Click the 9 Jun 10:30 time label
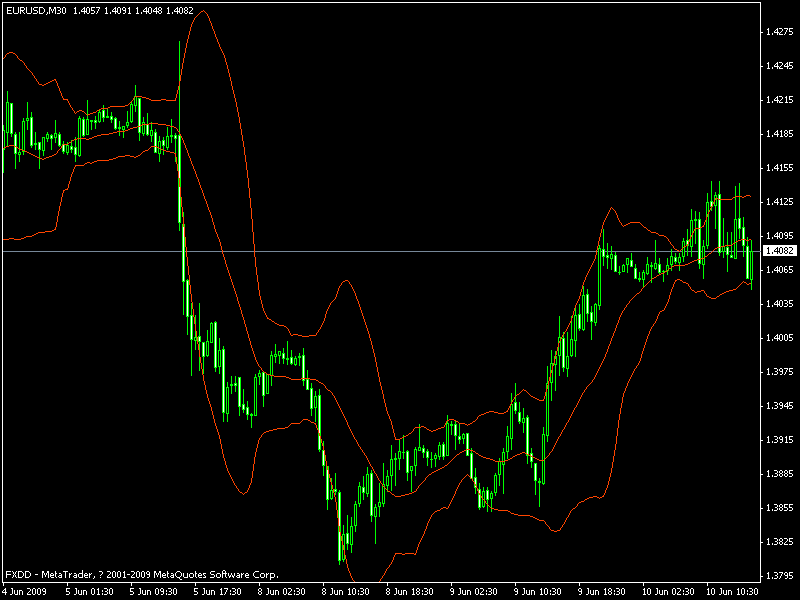This screenshot has height=600, width=800. pos(537,592)
